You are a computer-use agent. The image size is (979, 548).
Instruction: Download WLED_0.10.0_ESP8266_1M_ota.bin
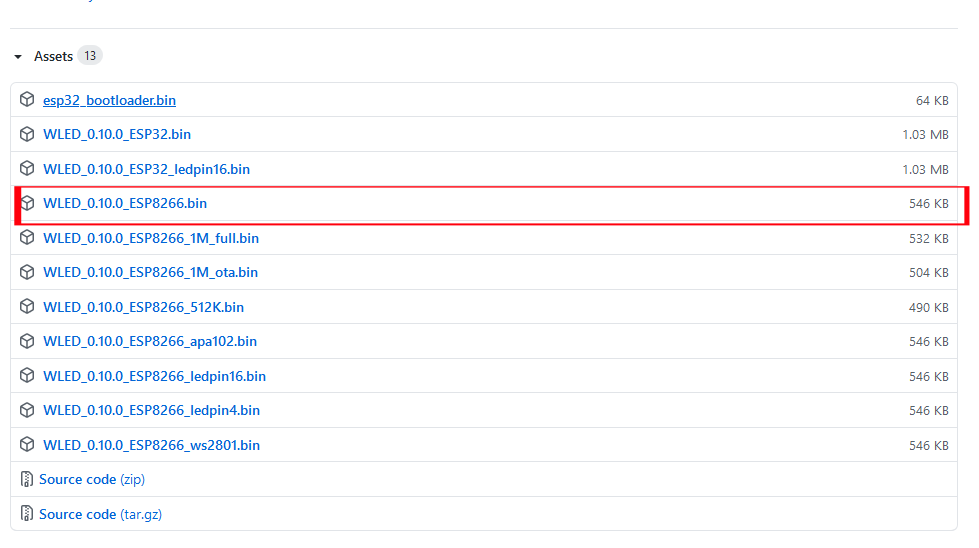pyautogui.click(x=150, y=272)
